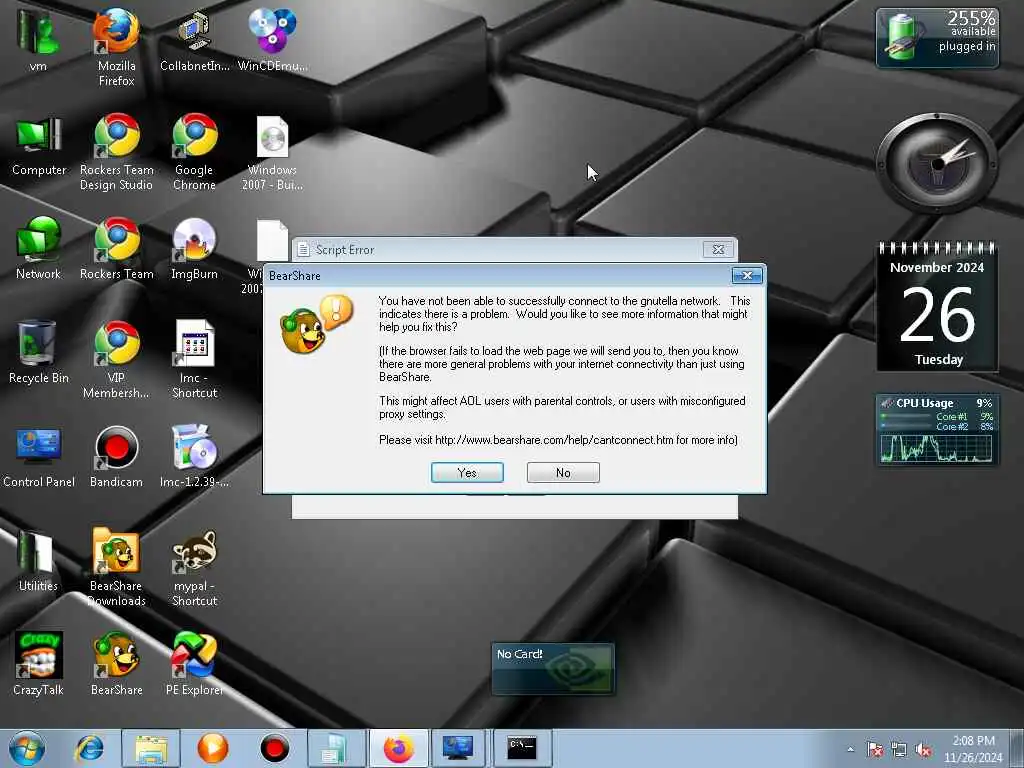Launch the CrazyTalk desktop shortcut
Screen dimensions: 1024x768
(x=39, y=664)
